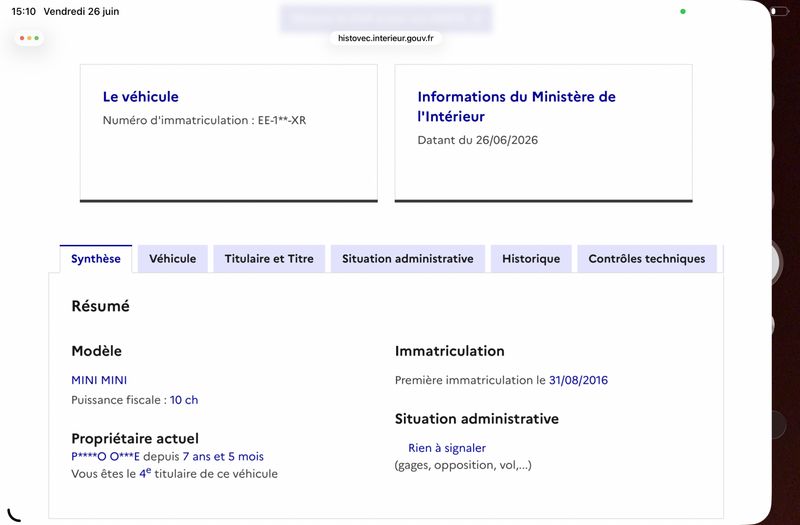Tap the three-dot window control button
This screenshot has height=525, width=800.
(x=29, y=38)
